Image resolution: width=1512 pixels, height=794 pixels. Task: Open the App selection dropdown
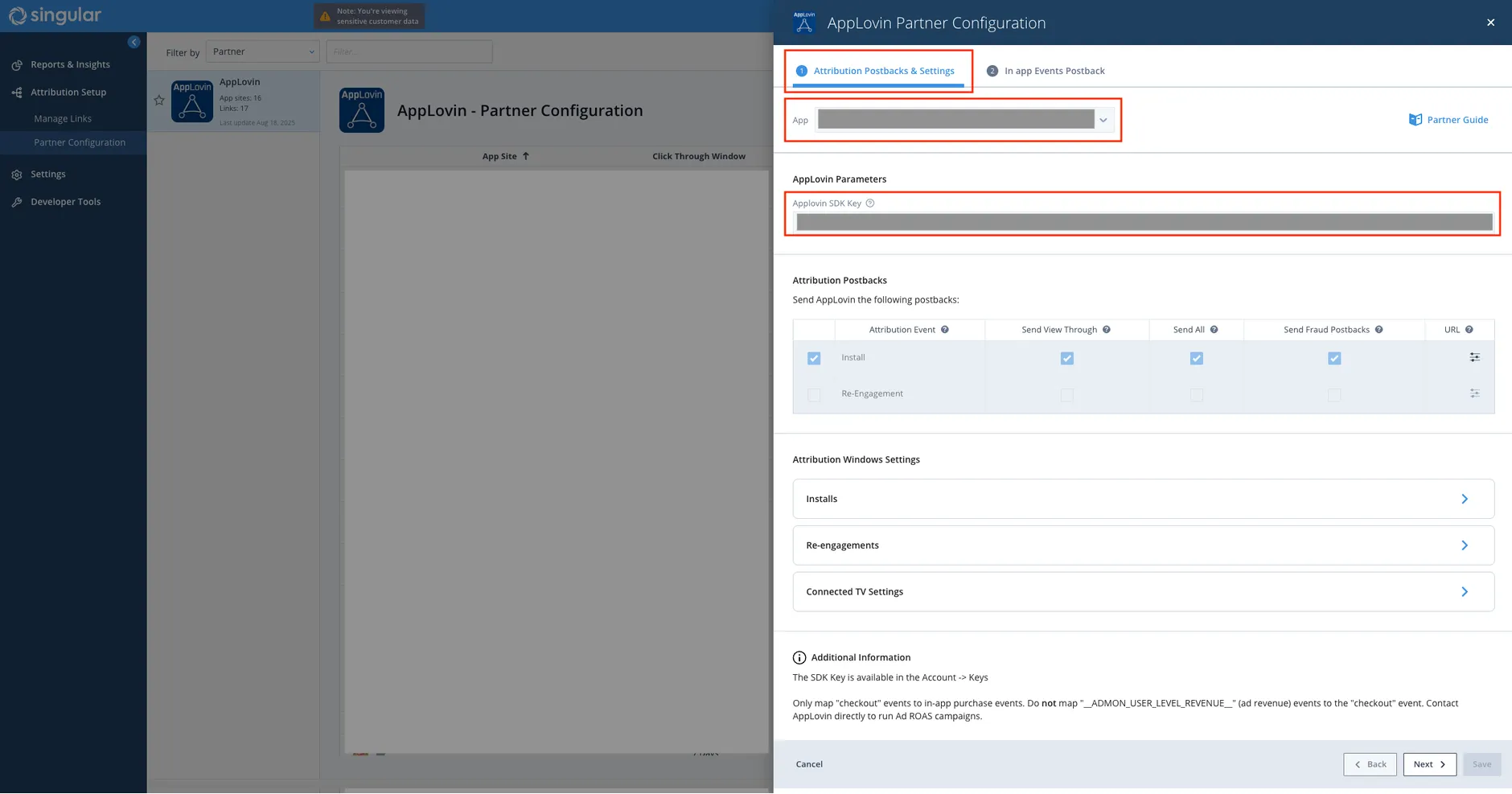point(1103,119)
